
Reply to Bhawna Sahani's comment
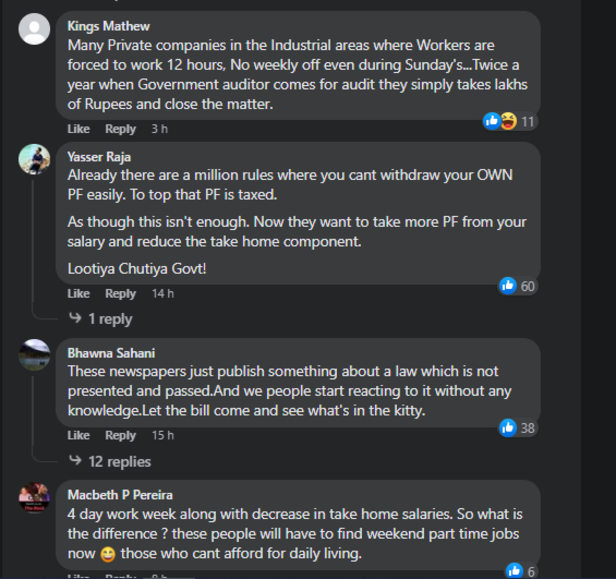click(120, 435)
